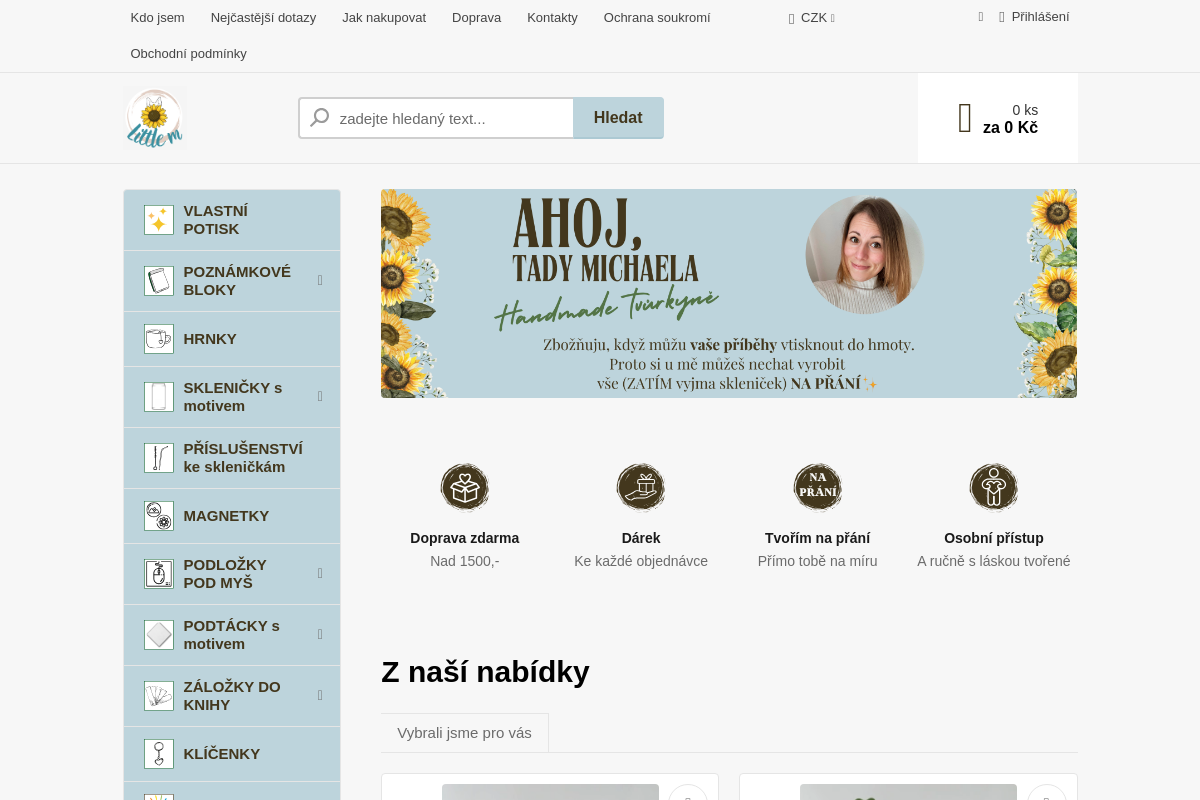Click the Klíčenky keychain icon
Viewport: 1200px width, 800px height.
pos(158,754)
